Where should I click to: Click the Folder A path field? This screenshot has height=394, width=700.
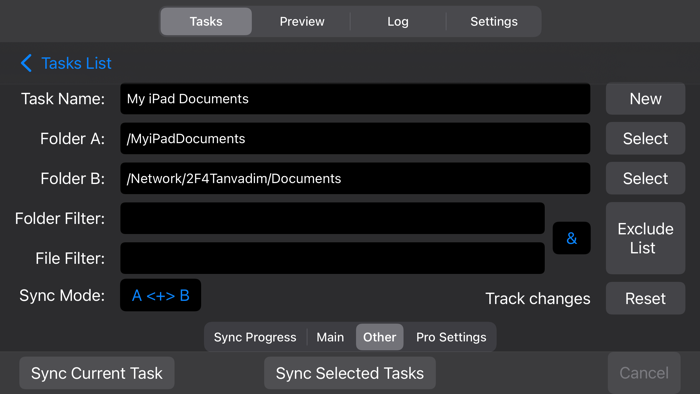[355, 138]
